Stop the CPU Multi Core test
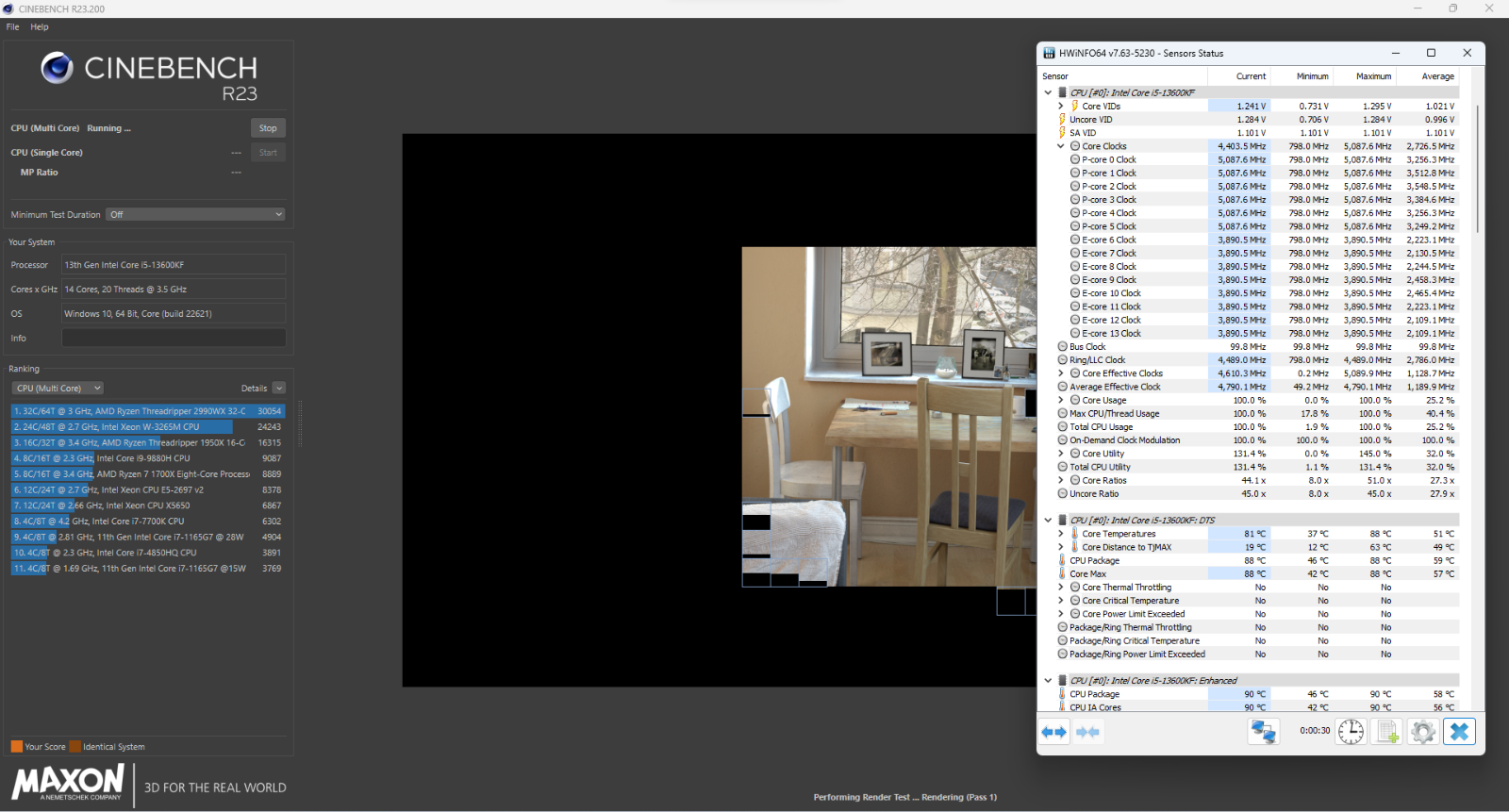This screenshot has height=812, width=1509. click(x=268, y=128)
